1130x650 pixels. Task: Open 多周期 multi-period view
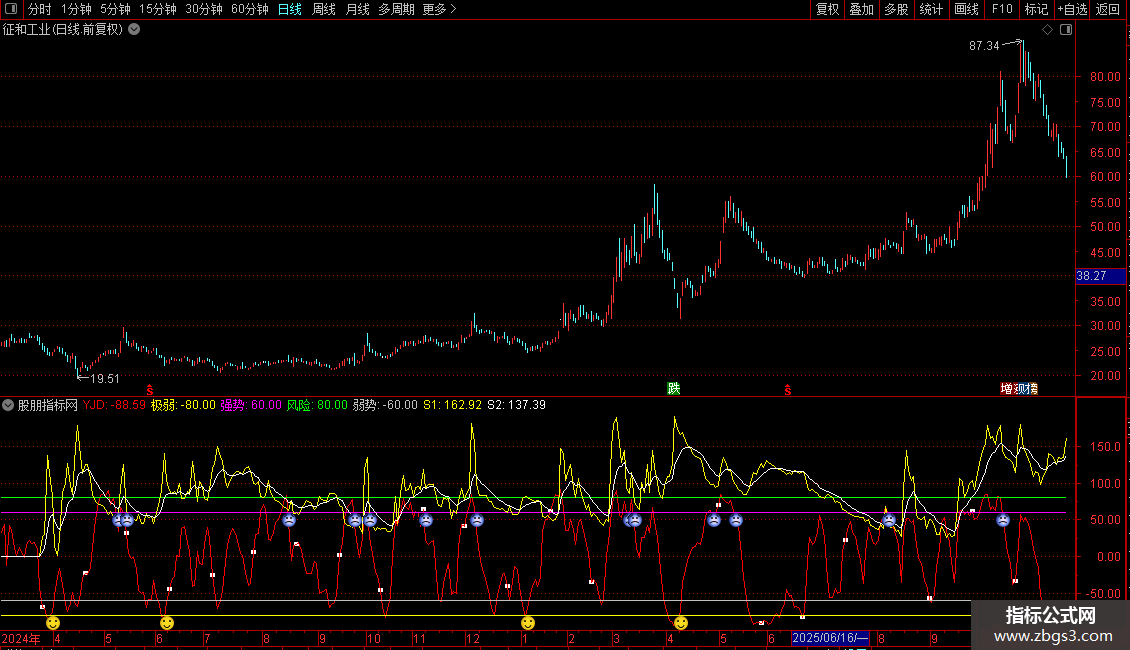tap(396, 9)
